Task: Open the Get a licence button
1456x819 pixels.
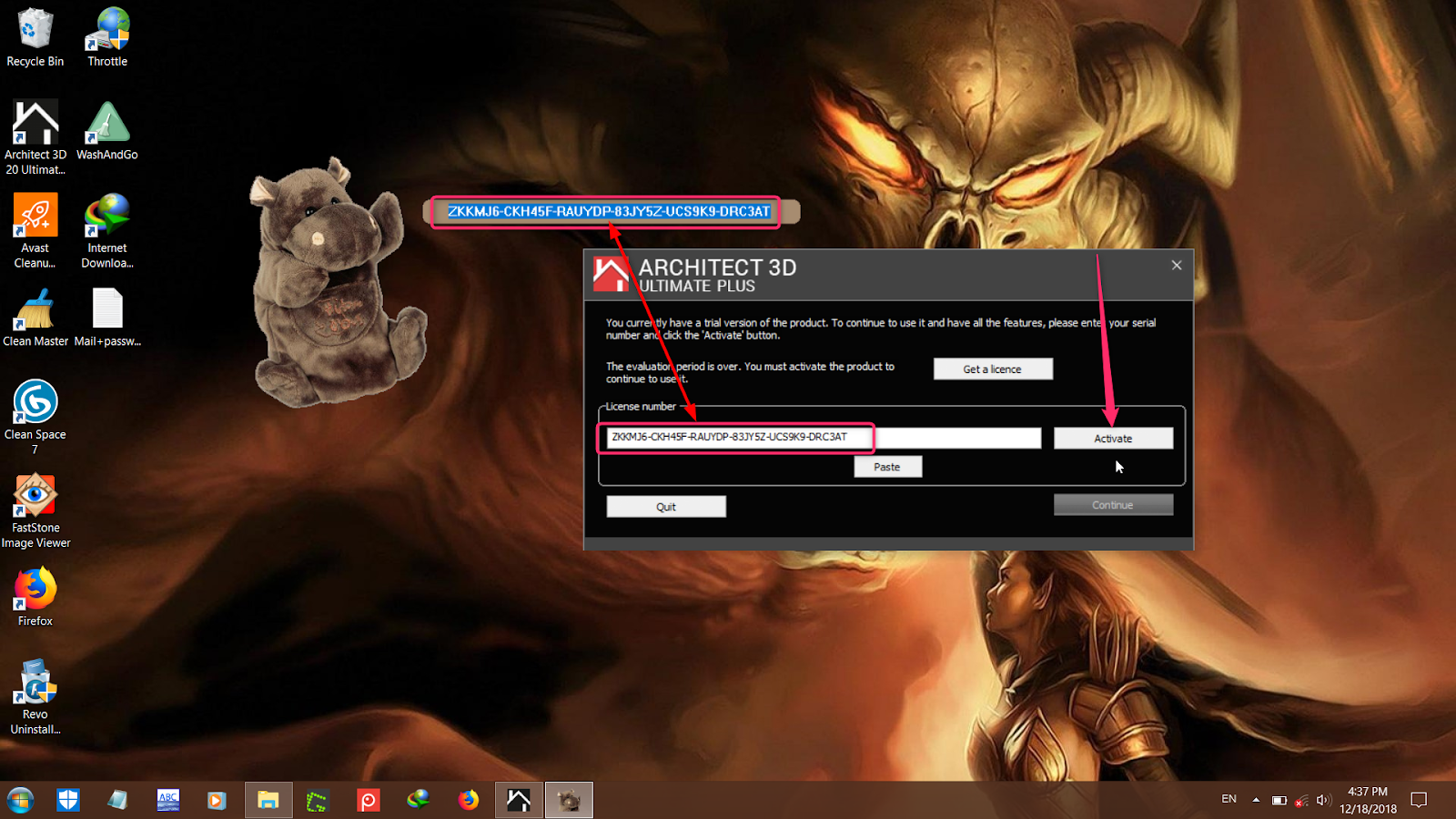Action: click(993, 369)
